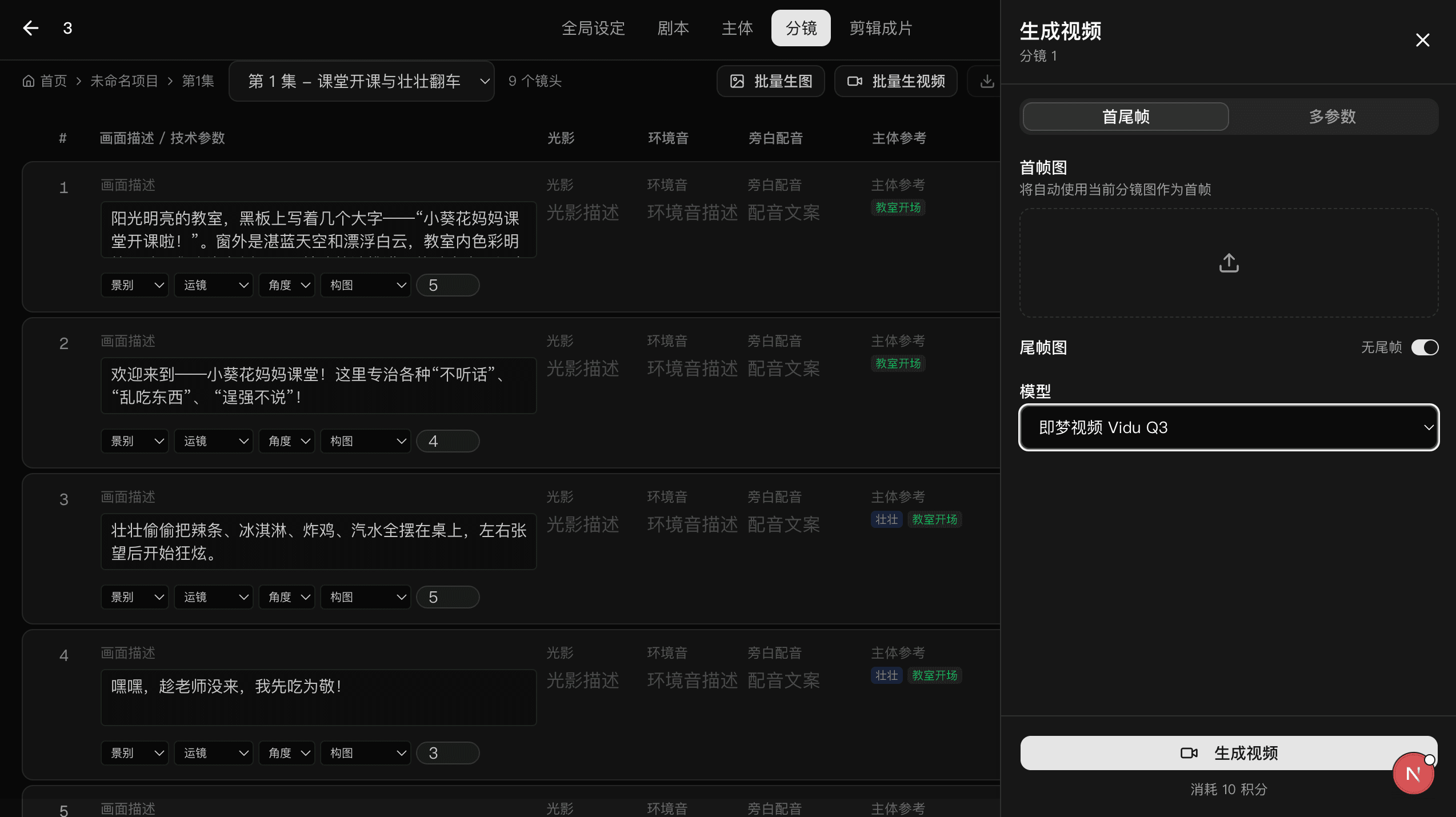Select 多参数 mode tab
The width and height of the screenshot is (1456, 817).
(x=1333, y=117)
